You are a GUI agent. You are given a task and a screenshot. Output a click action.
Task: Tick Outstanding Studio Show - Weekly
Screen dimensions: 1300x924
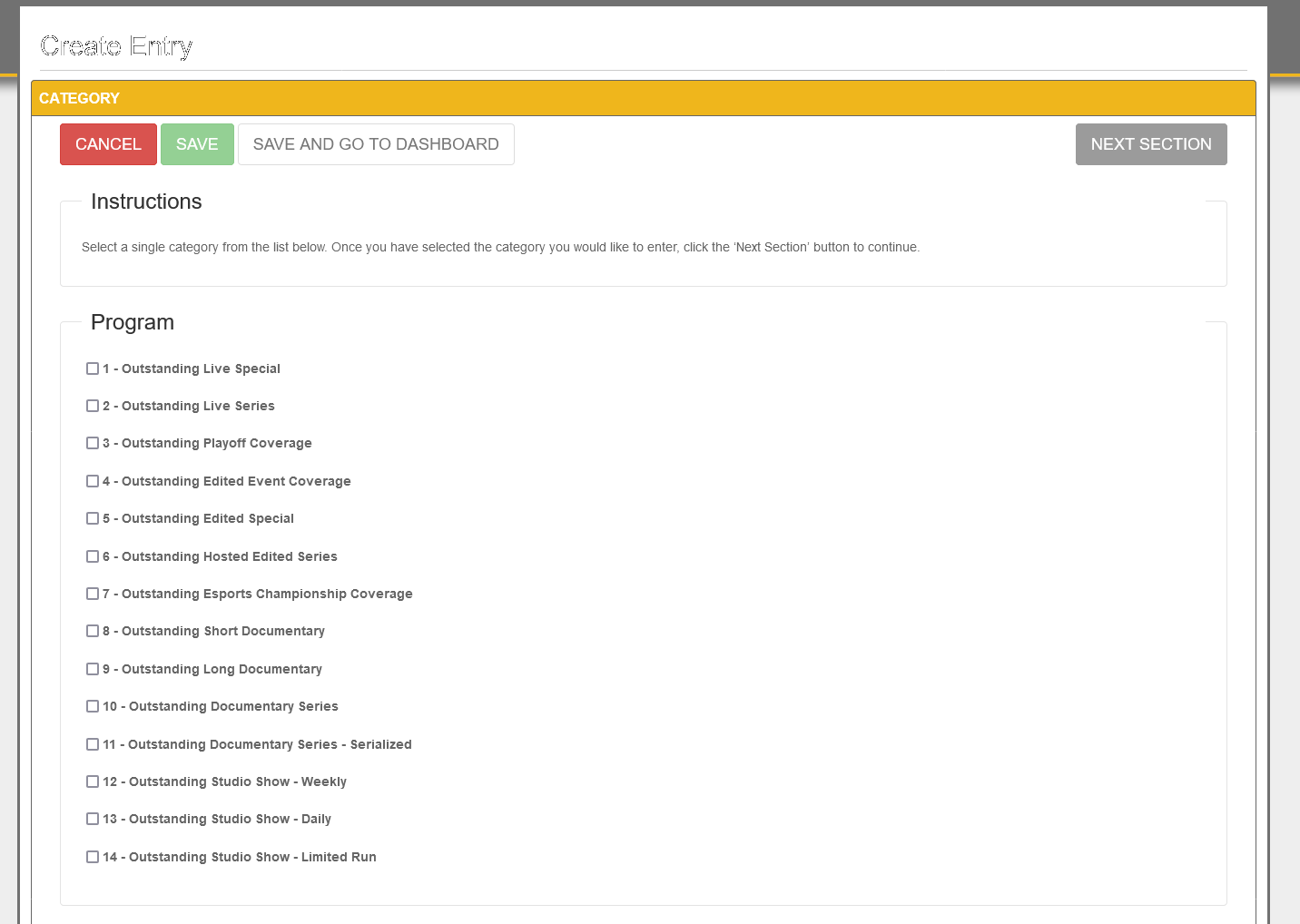point(93,781)
